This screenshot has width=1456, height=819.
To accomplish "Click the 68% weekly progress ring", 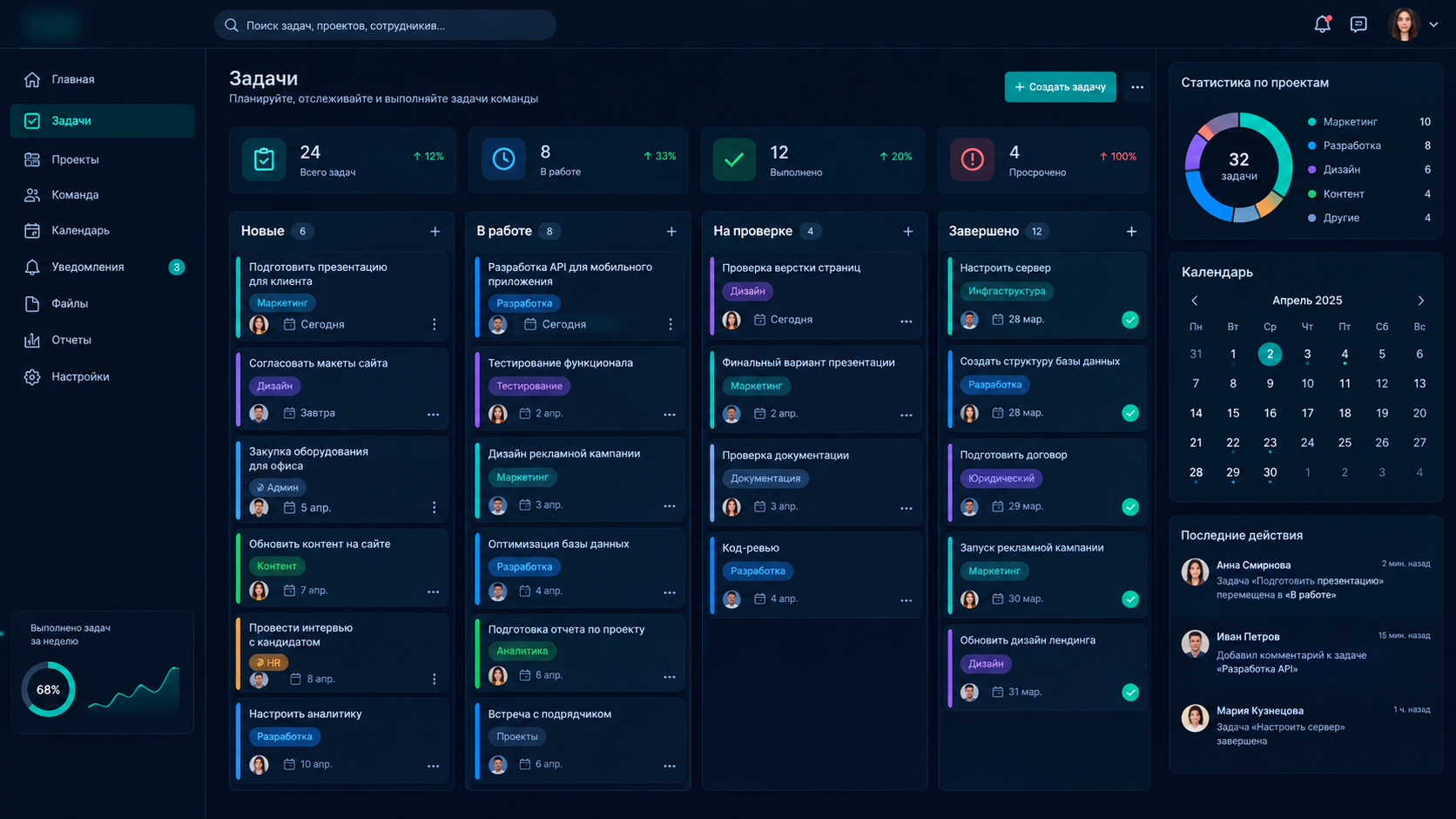I will pos(48,690).
